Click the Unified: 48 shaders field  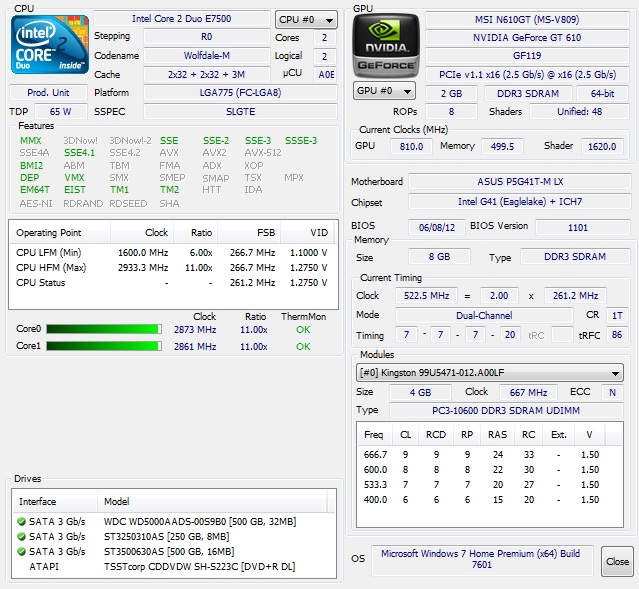[x=580, y=111]
